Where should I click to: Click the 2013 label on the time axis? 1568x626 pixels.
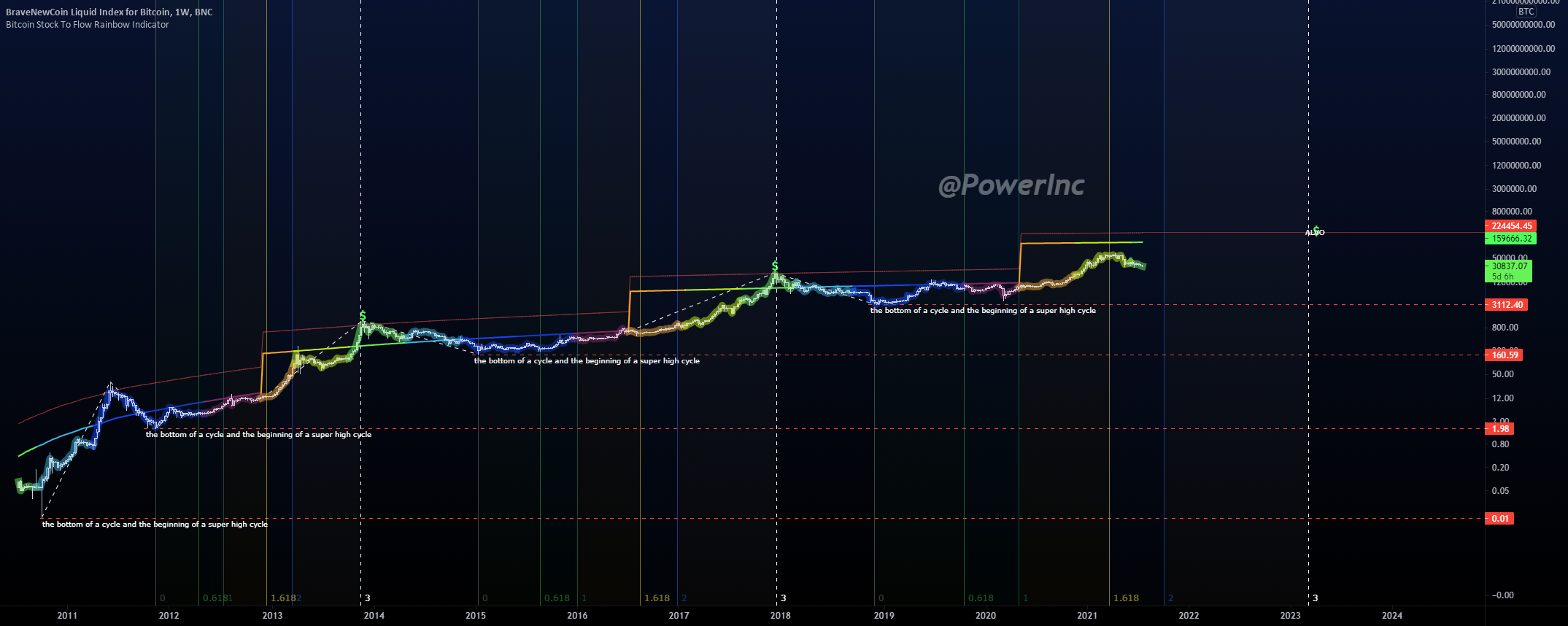272,616
